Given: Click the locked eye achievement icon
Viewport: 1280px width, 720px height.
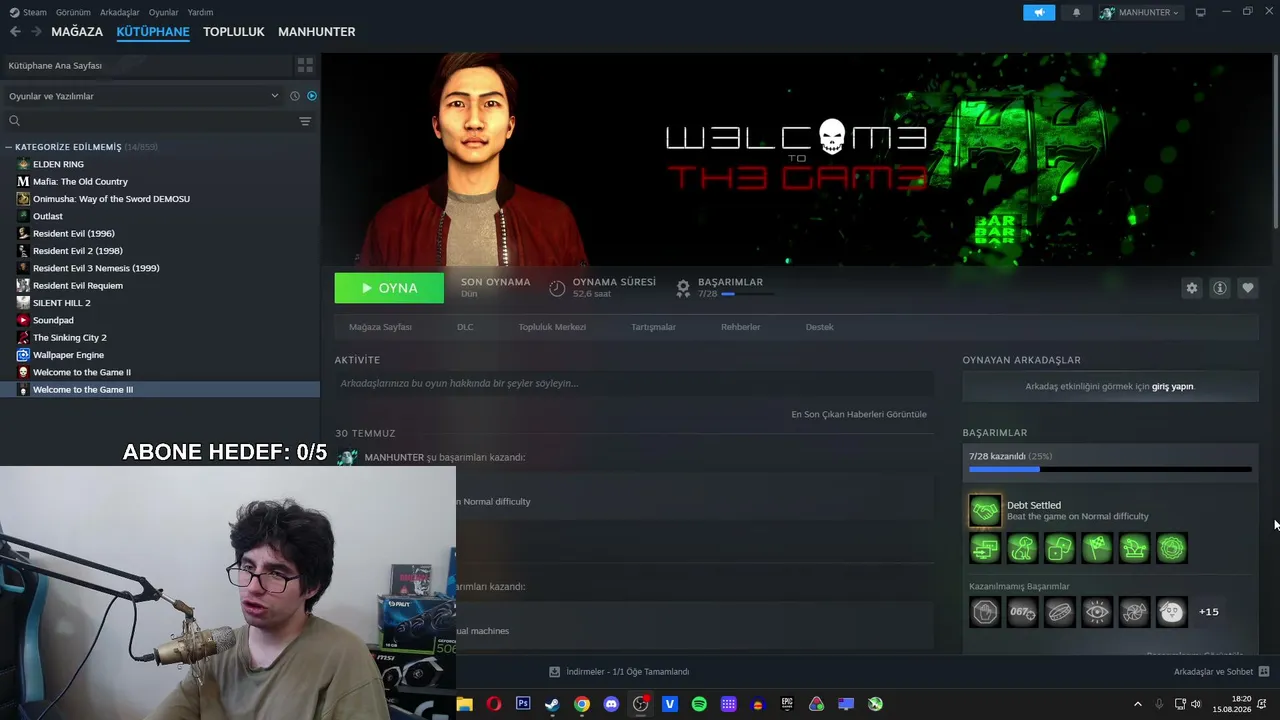Looking at the screenshot, I should tap(1097, 612).
